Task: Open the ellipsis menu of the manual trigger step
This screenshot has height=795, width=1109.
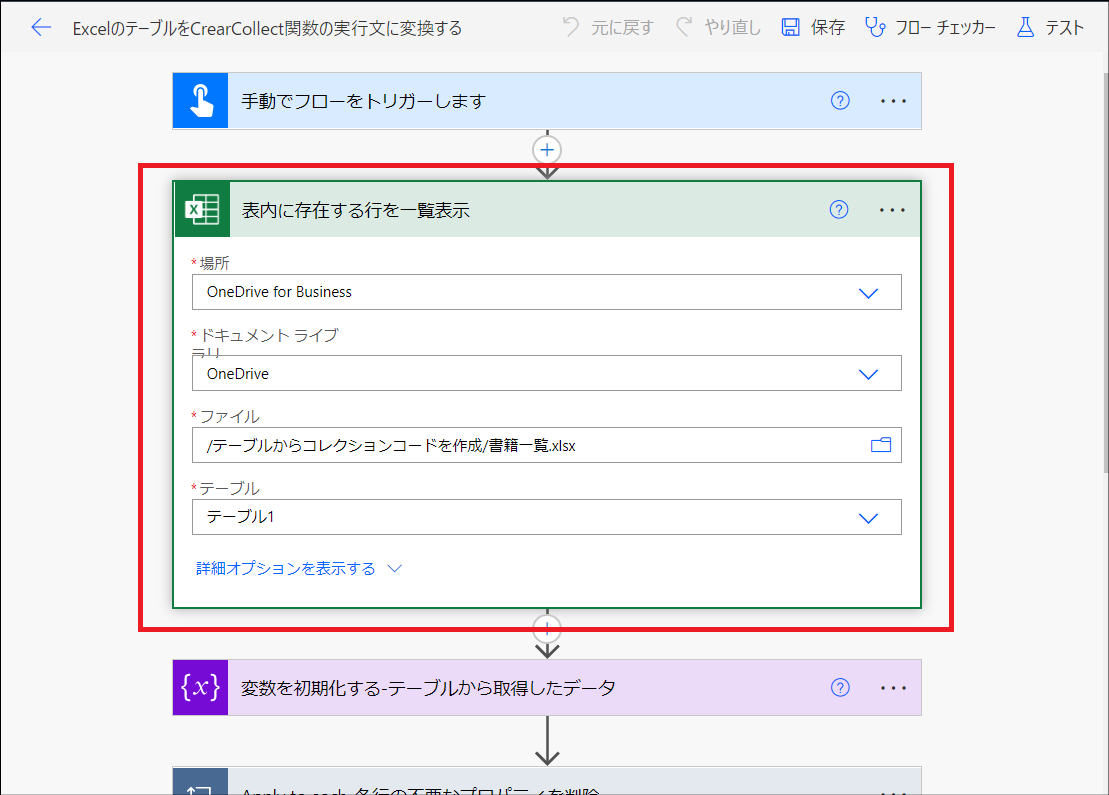Action: (x=893, y=101)
